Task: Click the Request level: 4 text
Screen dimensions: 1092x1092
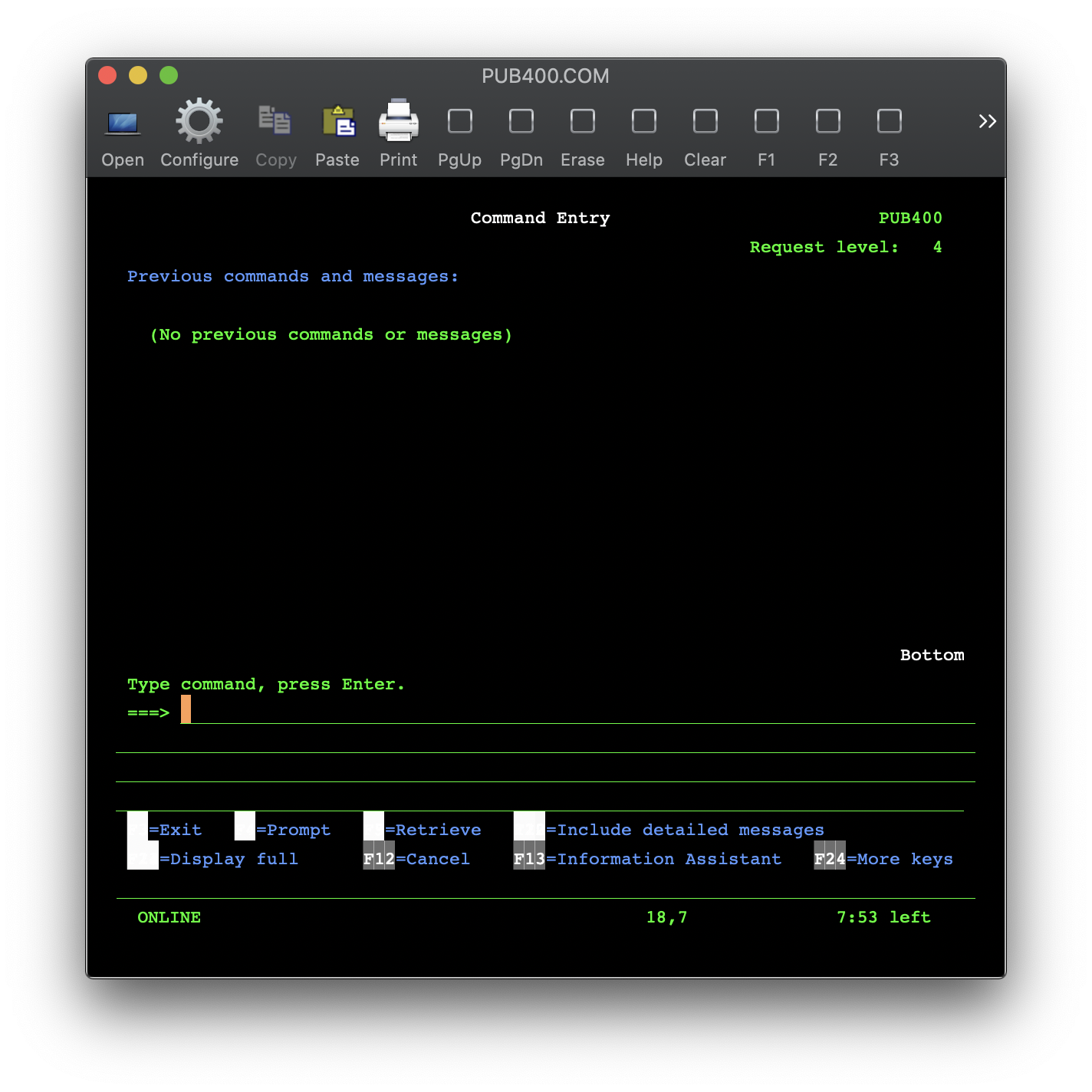Action: (x=846, y=247)
